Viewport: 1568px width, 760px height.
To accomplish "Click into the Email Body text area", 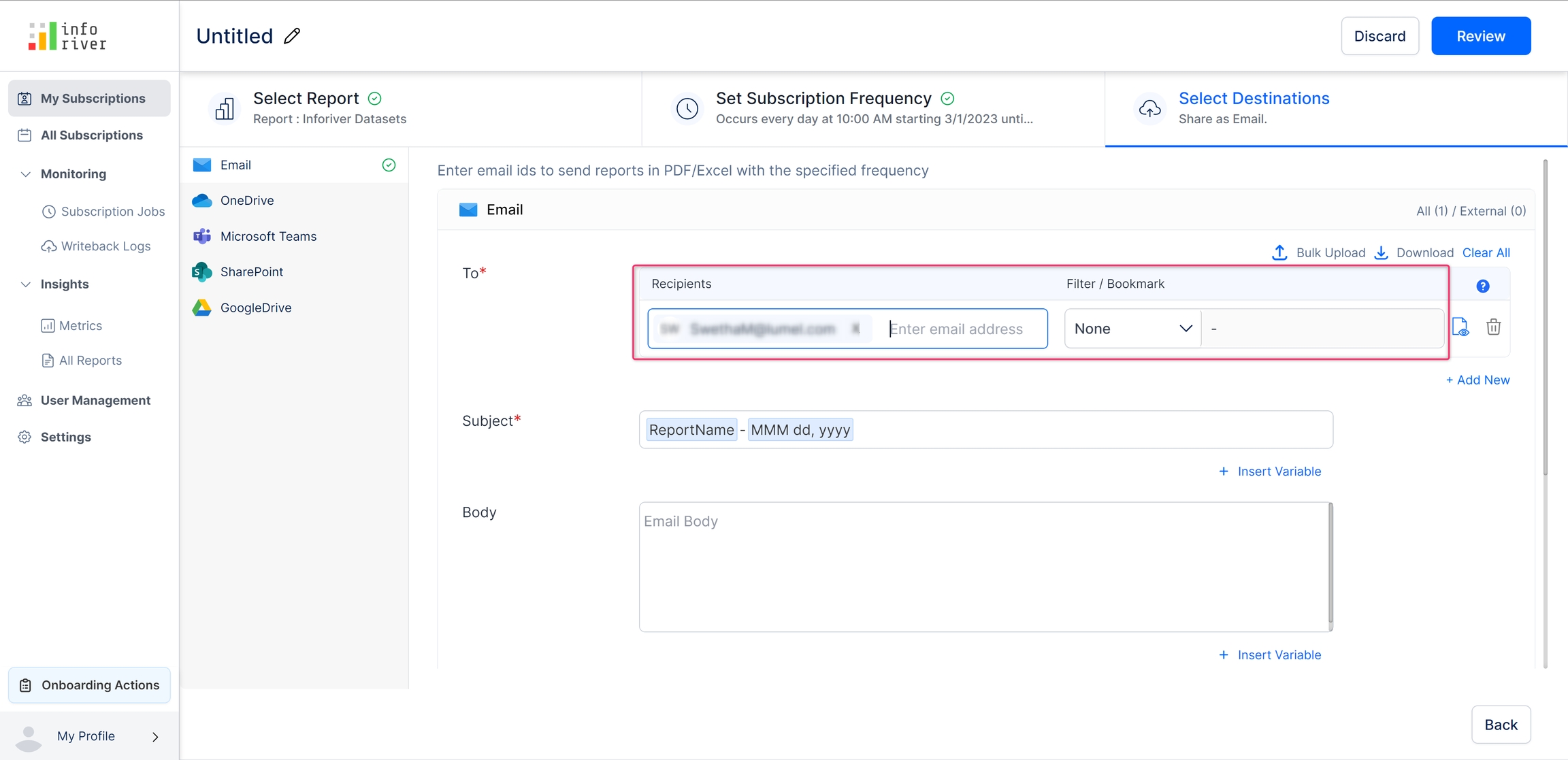I will coord(983,567).
